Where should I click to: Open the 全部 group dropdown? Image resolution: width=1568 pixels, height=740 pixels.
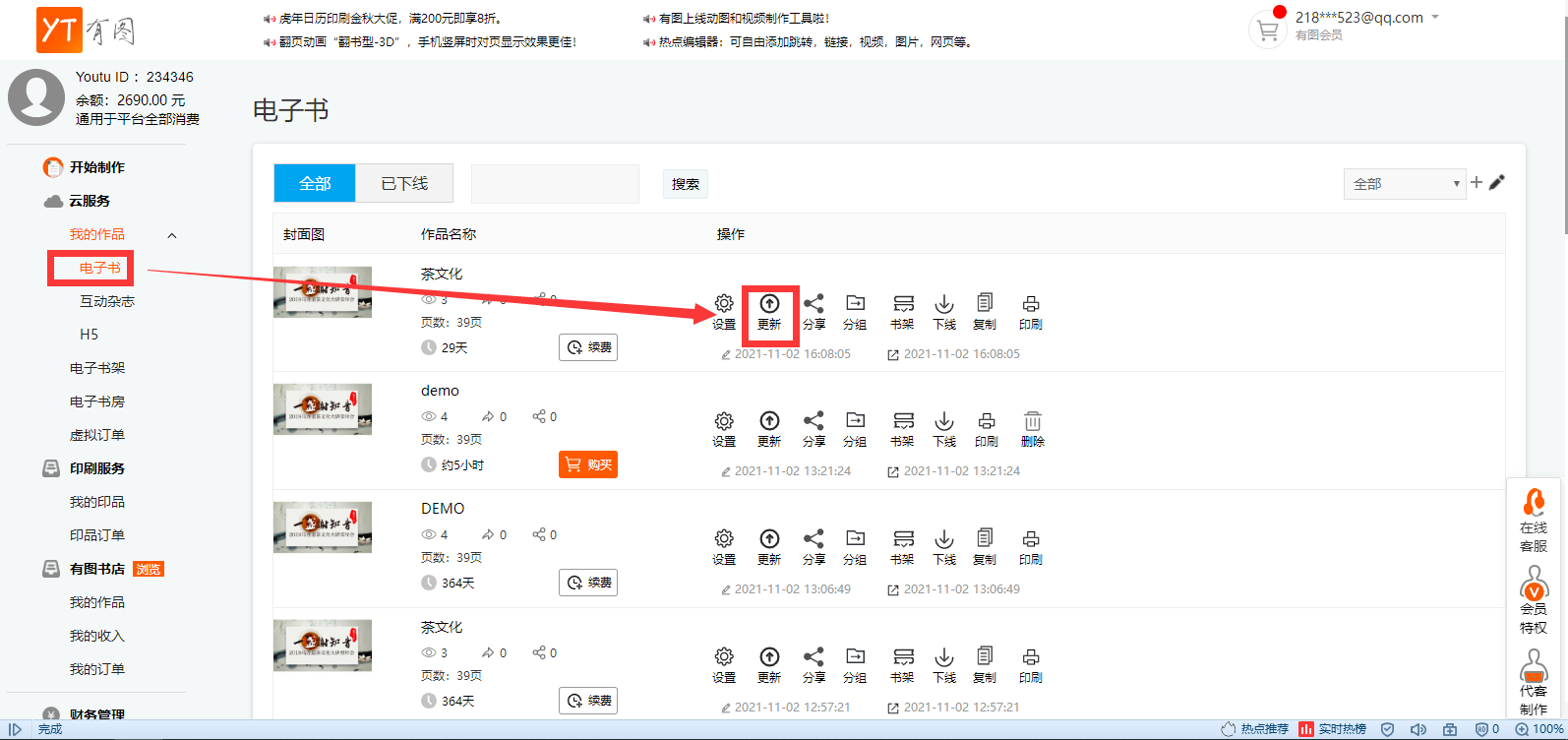point(1404,184)
